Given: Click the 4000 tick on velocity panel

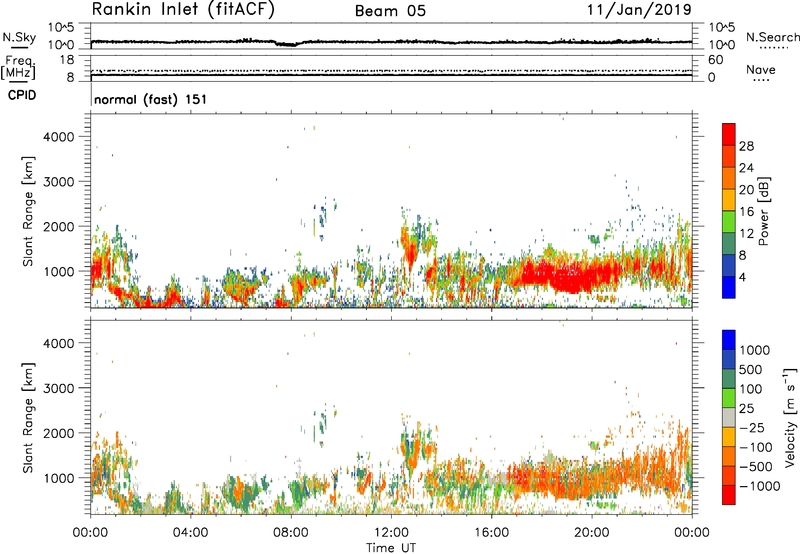Looking at the screenshot, I should (x=59, y=343).
